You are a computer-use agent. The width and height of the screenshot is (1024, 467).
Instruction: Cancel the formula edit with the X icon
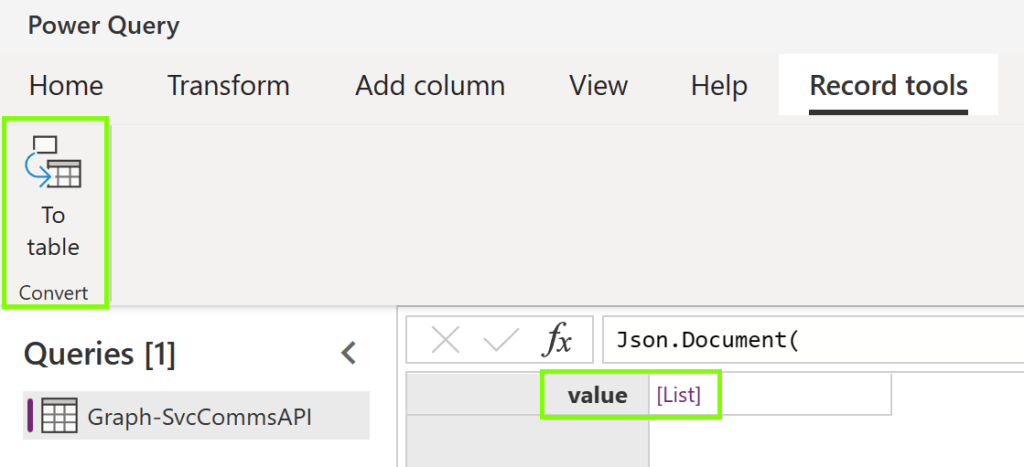445,341
